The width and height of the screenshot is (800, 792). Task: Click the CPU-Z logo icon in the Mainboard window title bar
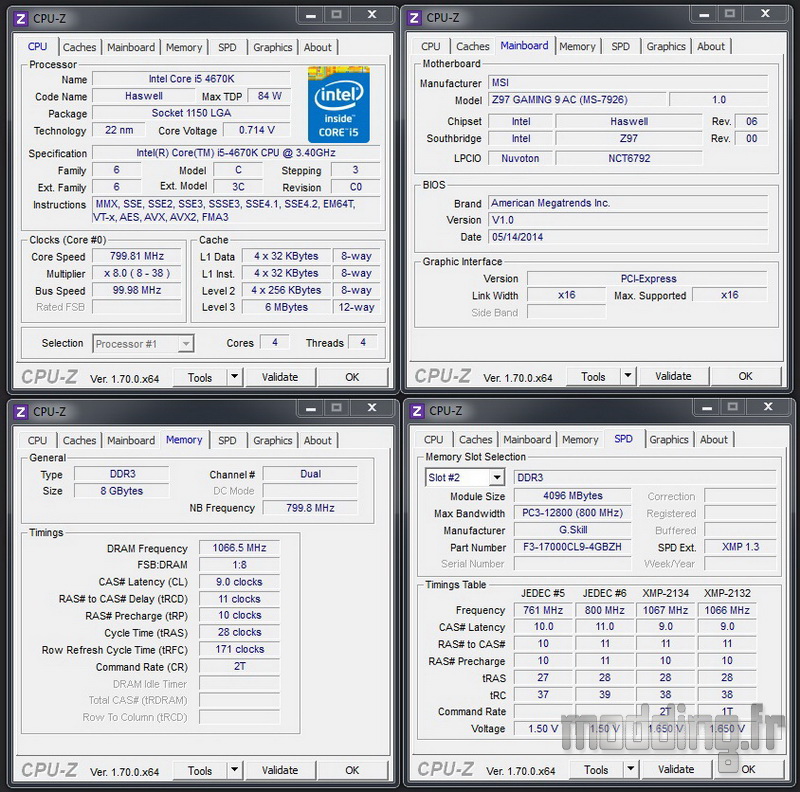414,18
